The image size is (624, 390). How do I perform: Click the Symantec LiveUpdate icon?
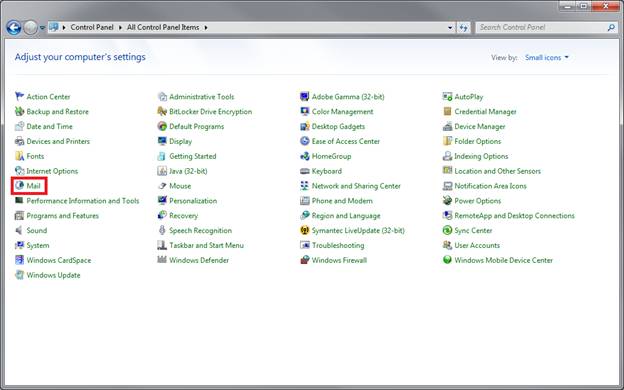coord(305,230)
